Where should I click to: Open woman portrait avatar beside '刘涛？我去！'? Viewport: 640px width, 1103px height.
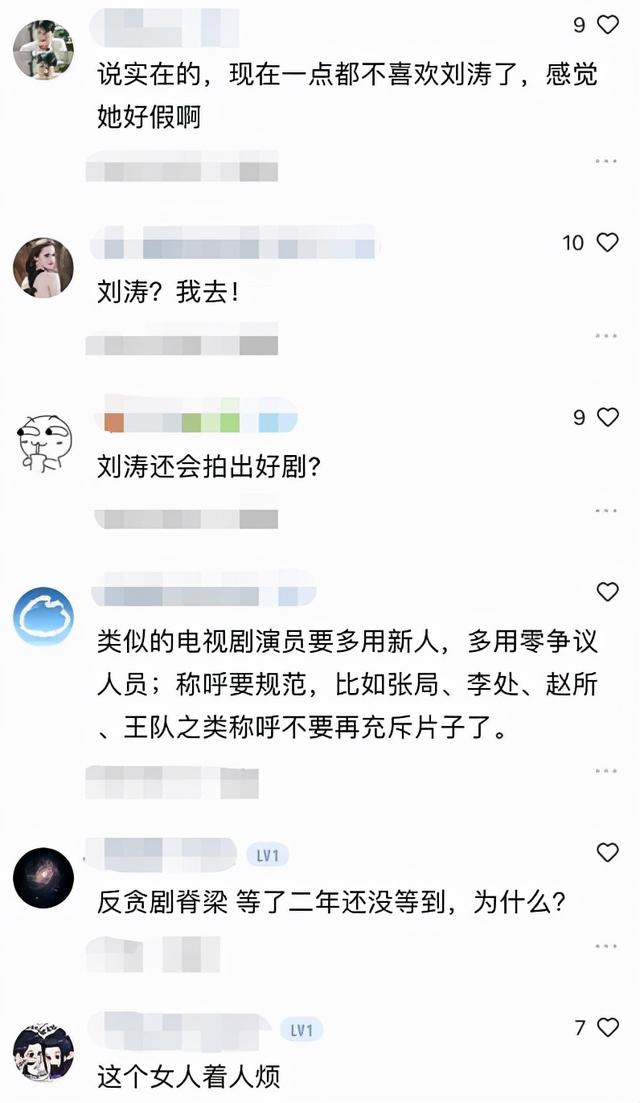click(44, 267)
